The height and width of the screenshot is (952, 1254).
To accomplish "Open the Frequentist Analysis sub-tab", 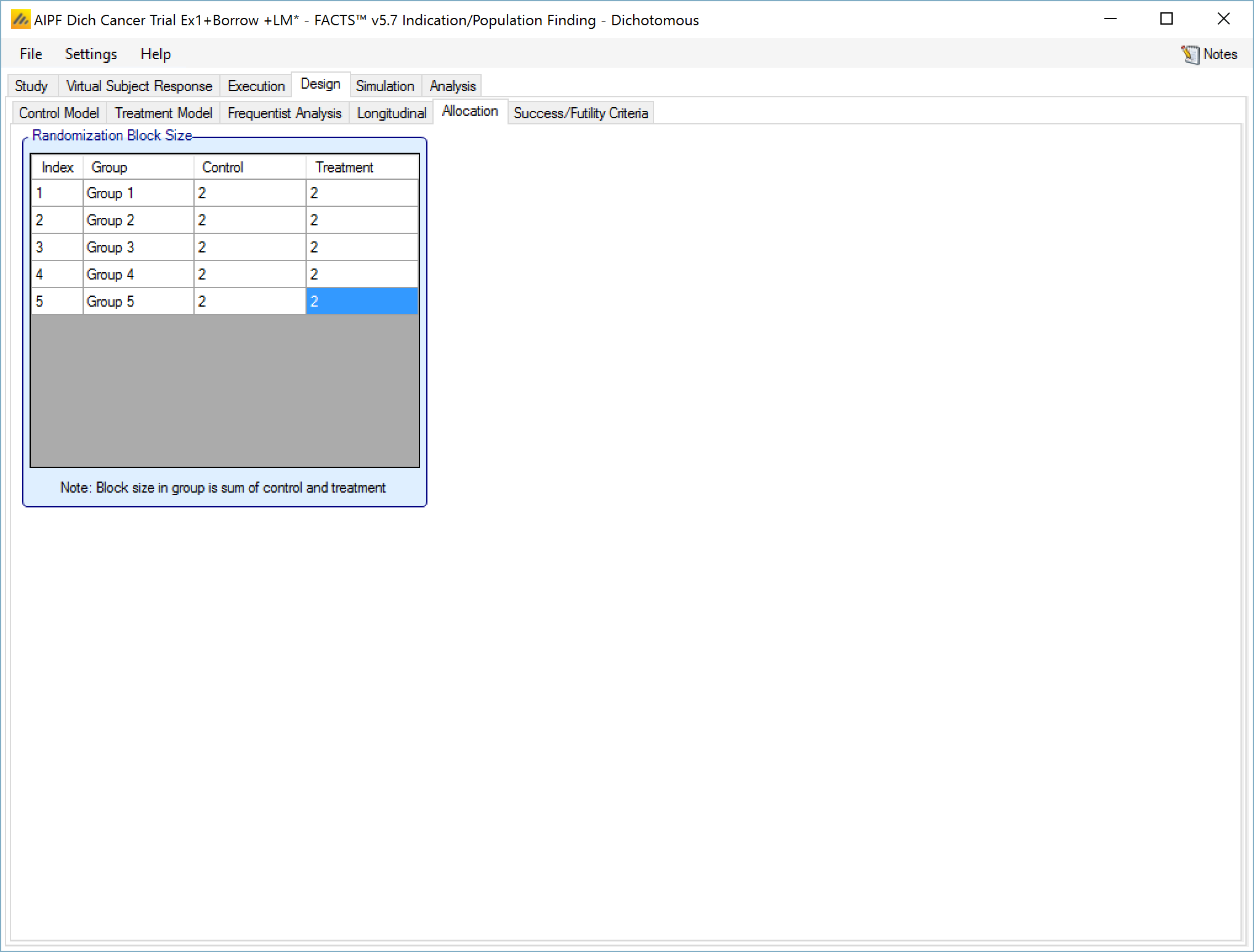I will click(285, 113).
